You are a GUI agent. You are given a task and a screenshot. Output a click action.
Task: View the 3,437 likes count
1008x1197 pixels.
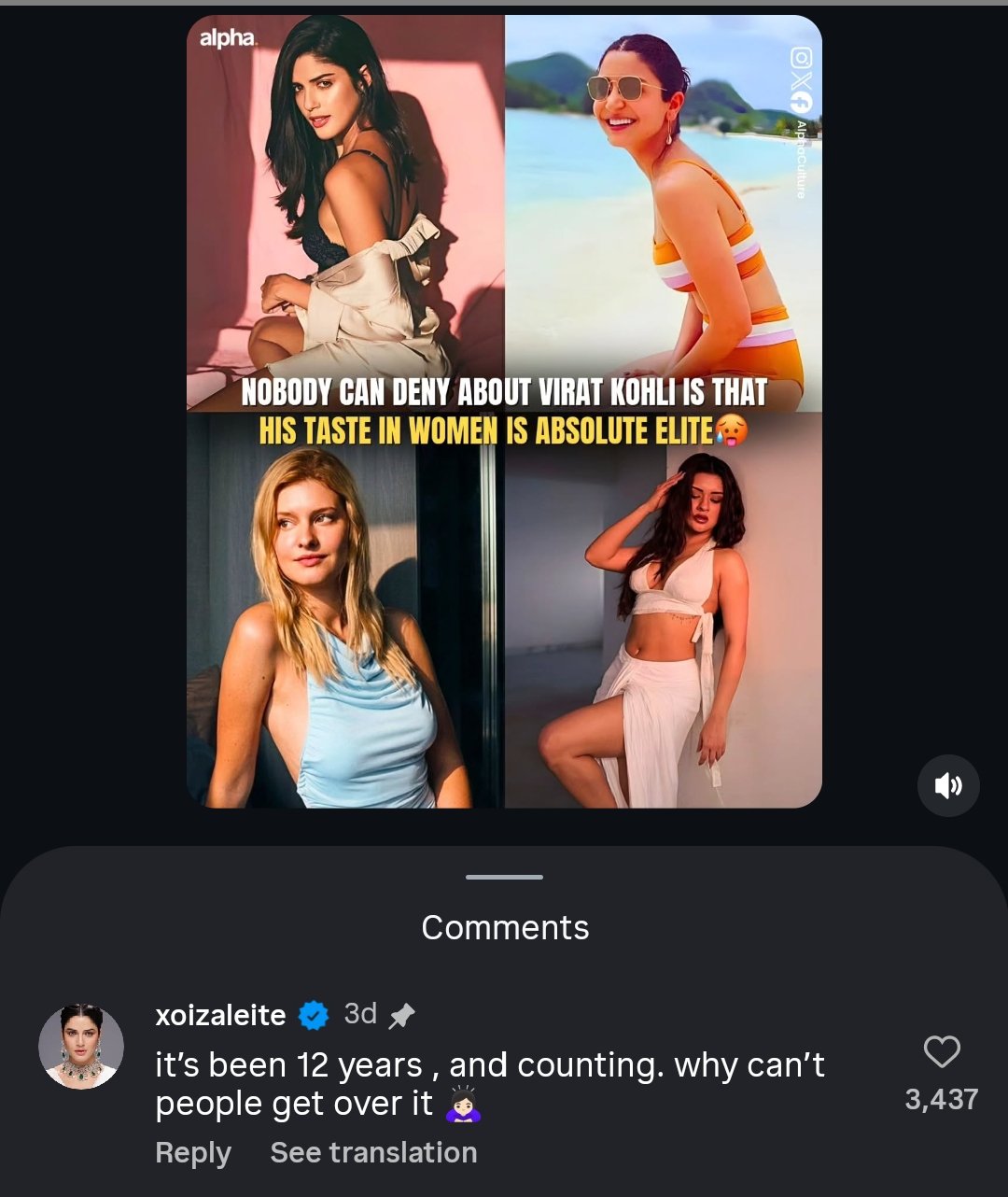click(941, 1099)
